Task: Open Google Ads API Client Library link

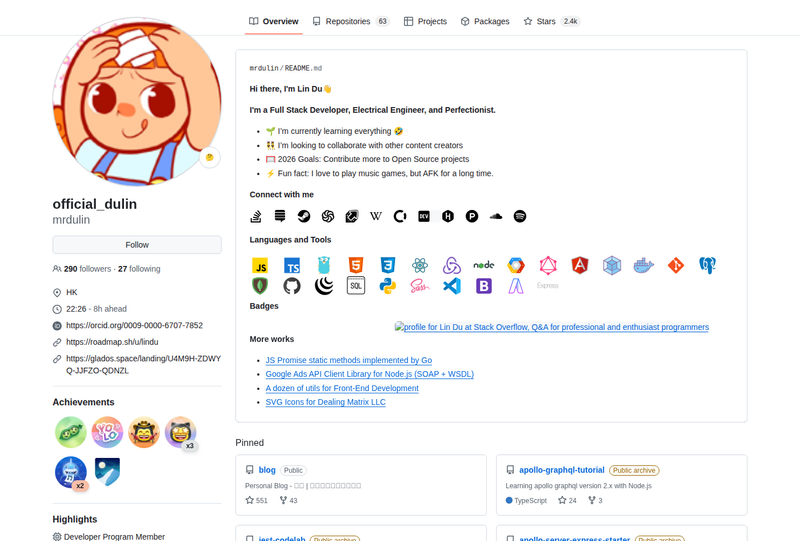Action: tap(369, 374)
